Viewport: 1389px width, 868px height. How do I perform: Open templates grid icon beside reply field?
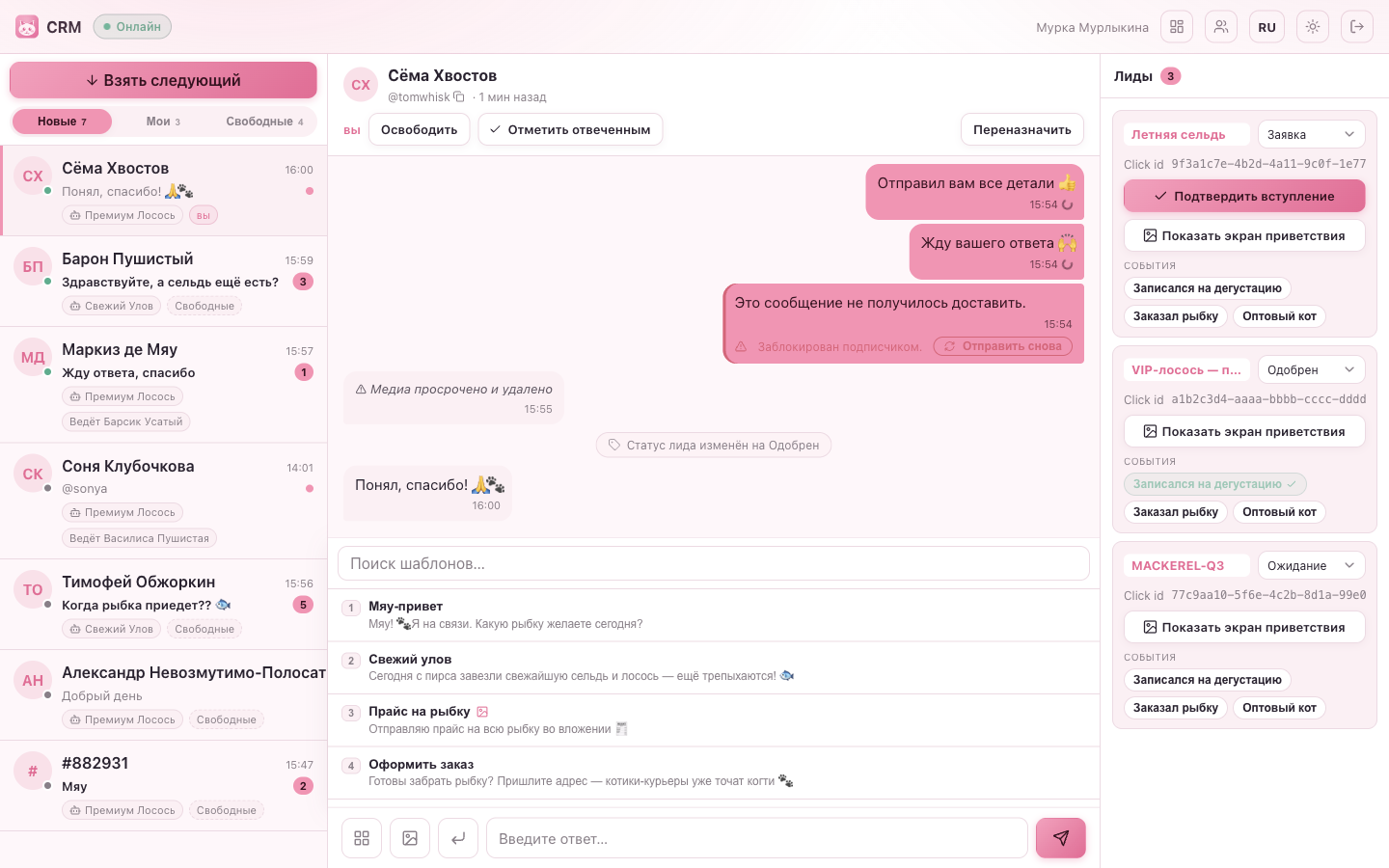362,838
